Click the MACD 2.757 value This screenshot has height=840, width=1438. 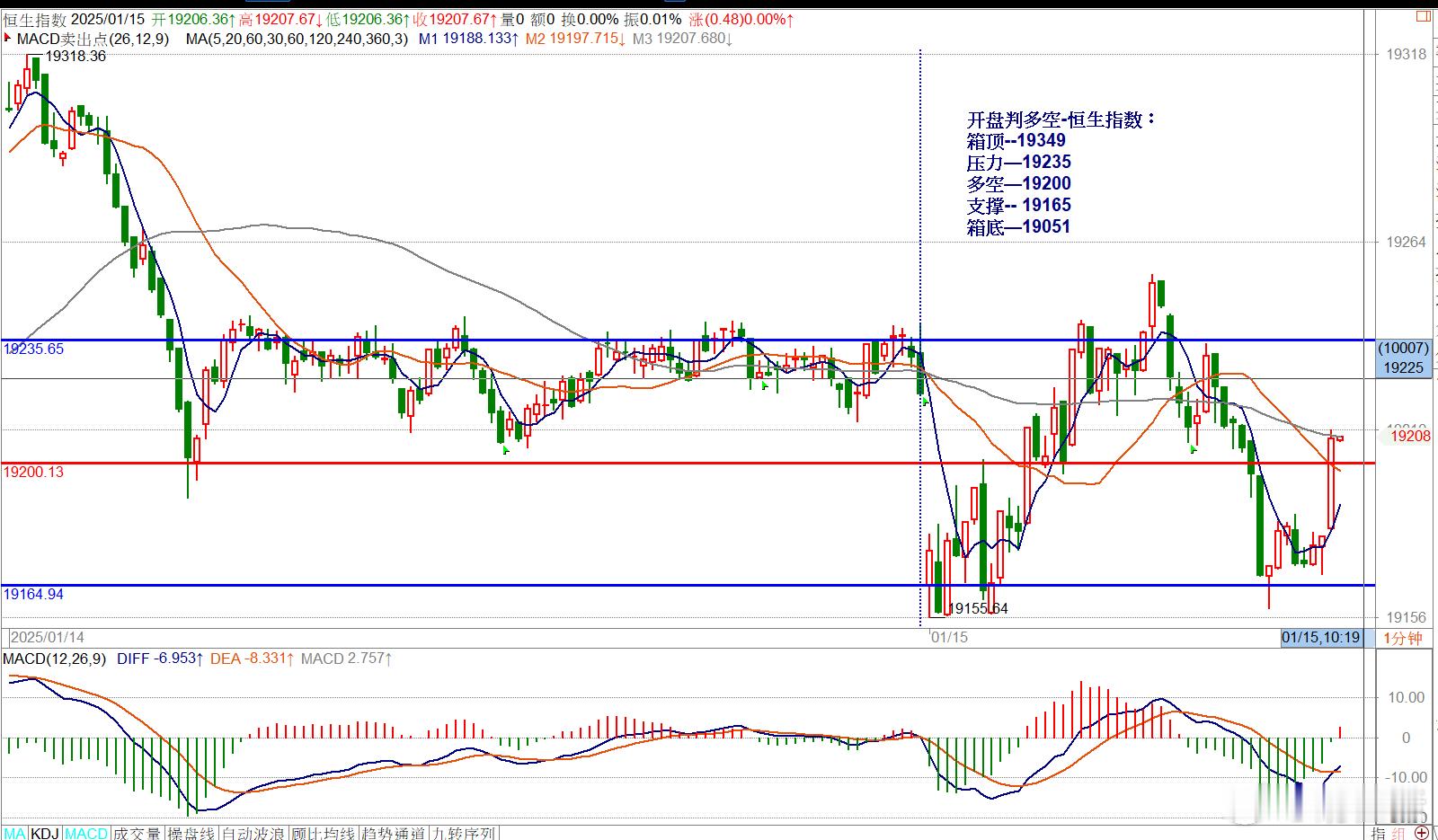coord(346,659)
